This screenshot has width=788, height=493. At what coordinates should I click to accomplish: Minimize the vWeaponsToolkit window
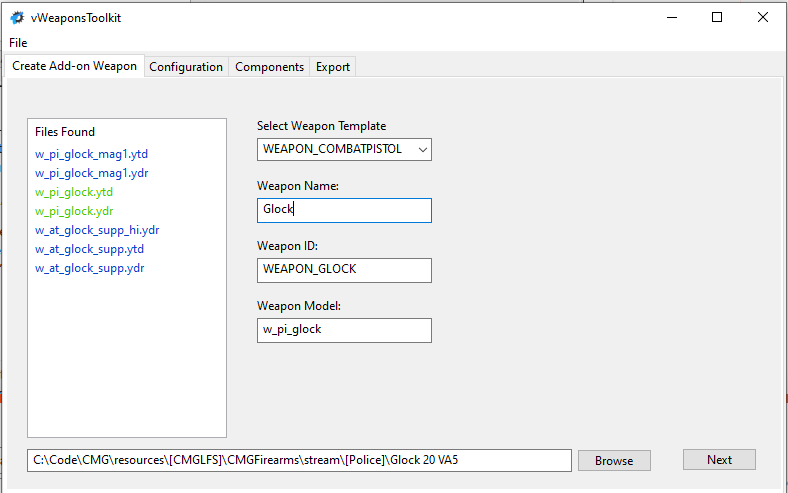click(x=672, y=18)
